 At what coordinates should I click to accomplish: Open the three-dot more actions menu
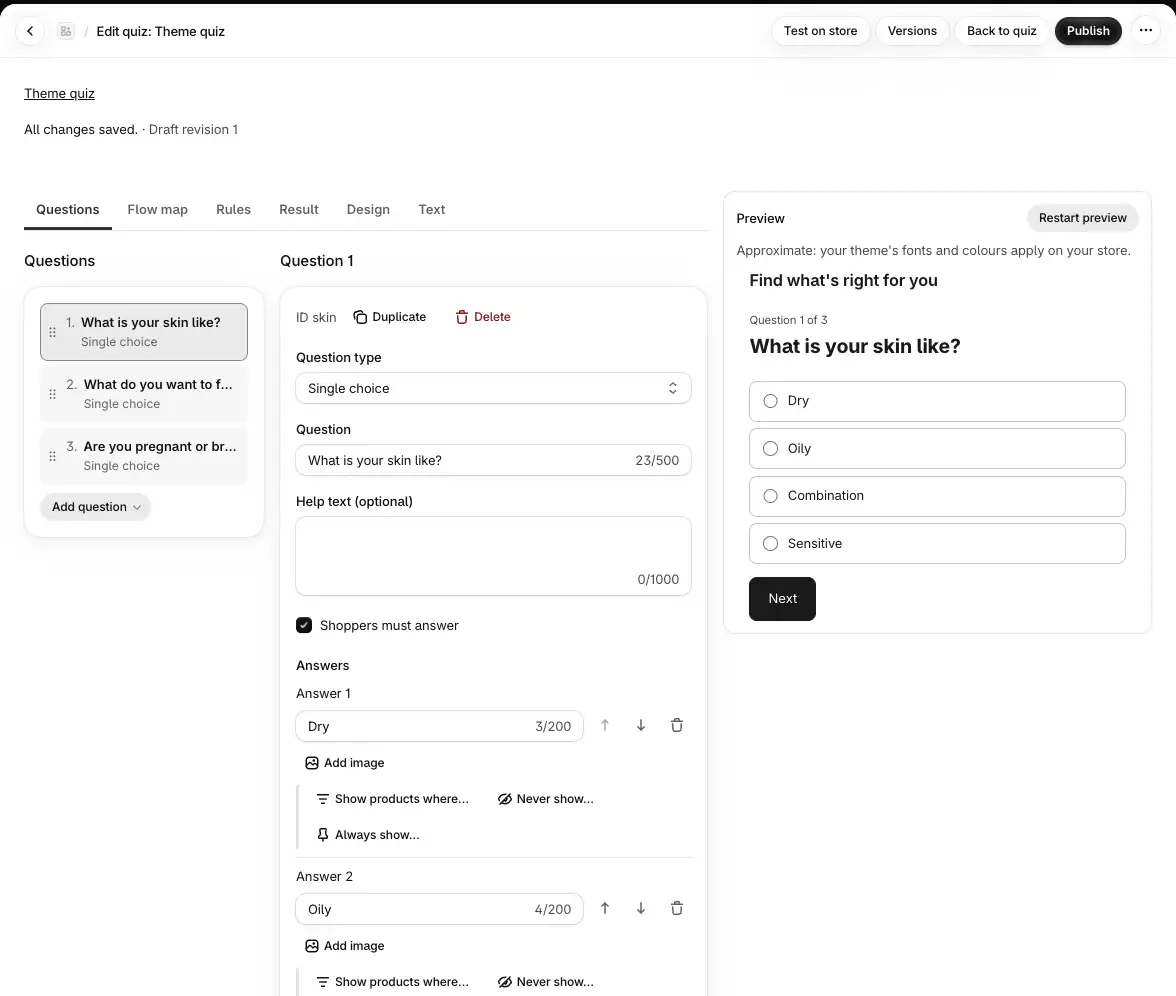pos(1145,31)
